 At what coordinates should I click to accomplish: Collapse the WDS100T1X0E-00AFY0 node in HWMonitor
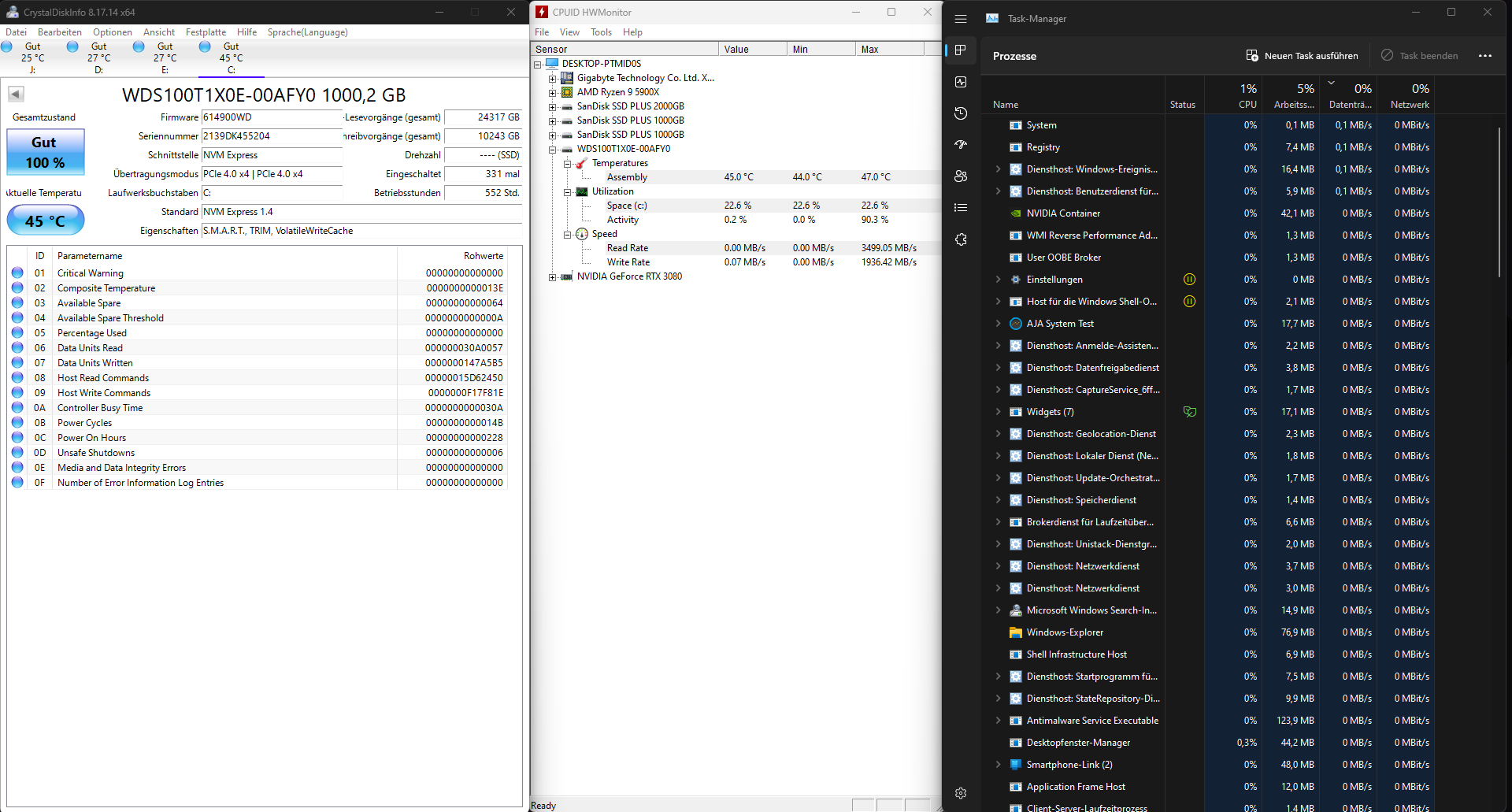(x=553, y=150)
